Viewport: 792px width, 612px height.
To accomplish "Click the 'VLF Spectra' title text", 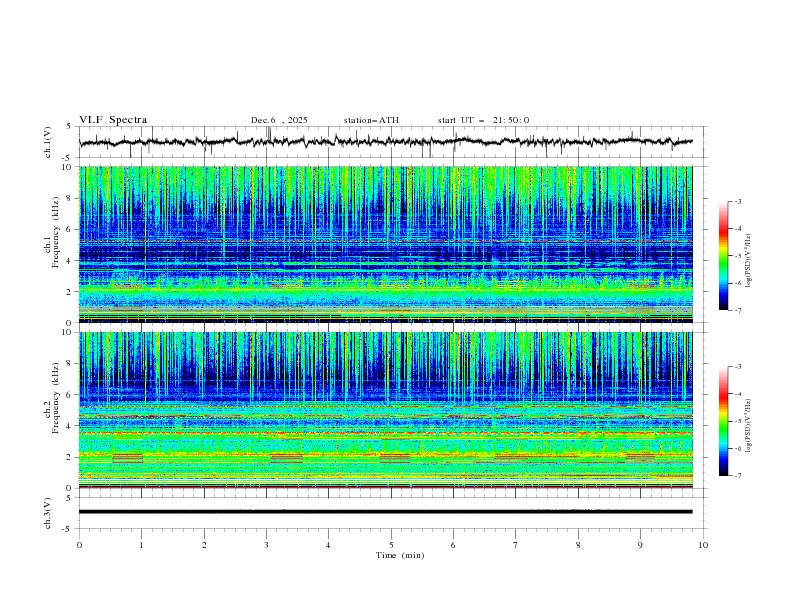I will 113,120.
